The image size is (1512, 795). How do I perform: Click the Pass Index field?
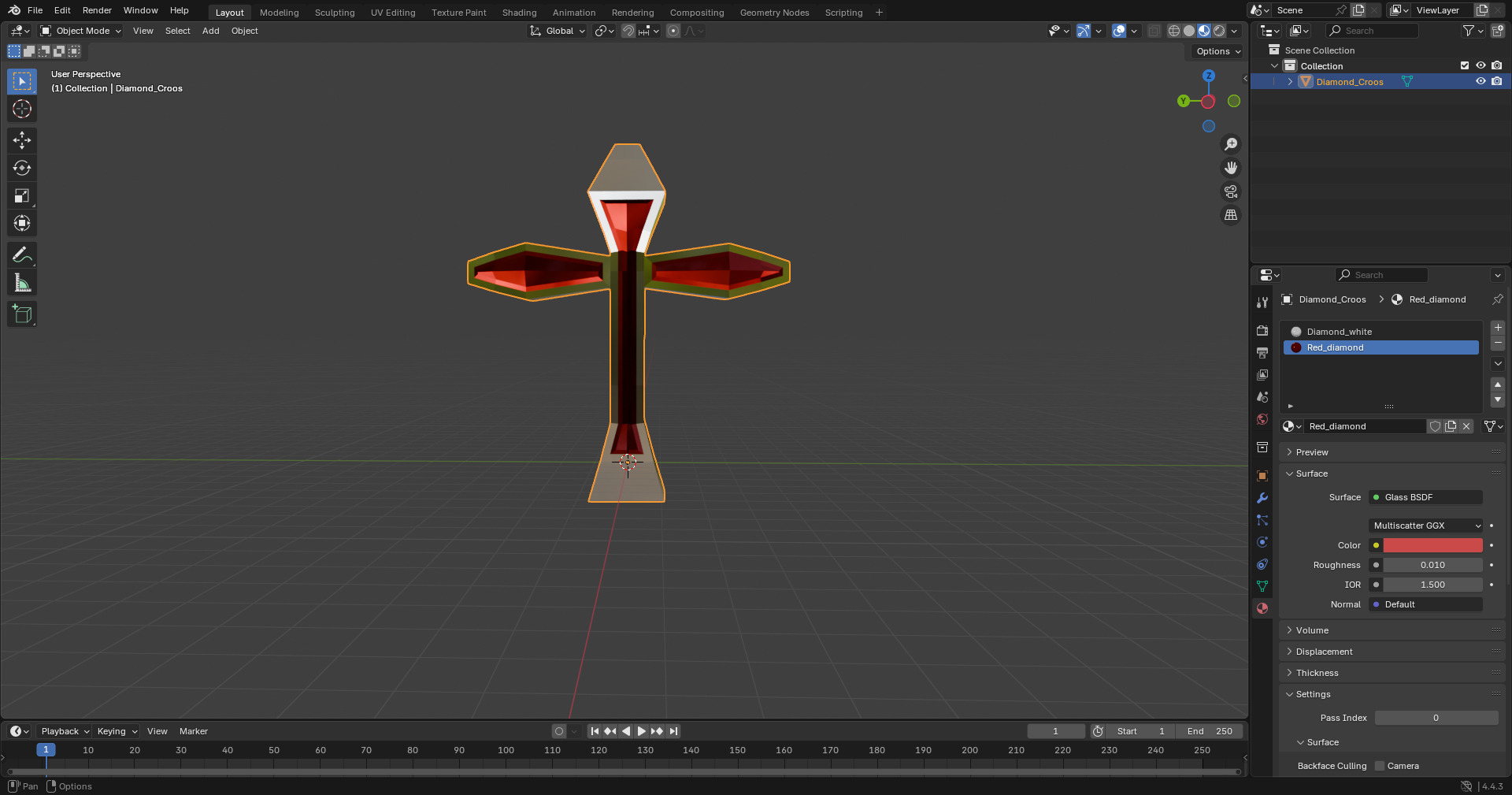1436,718
